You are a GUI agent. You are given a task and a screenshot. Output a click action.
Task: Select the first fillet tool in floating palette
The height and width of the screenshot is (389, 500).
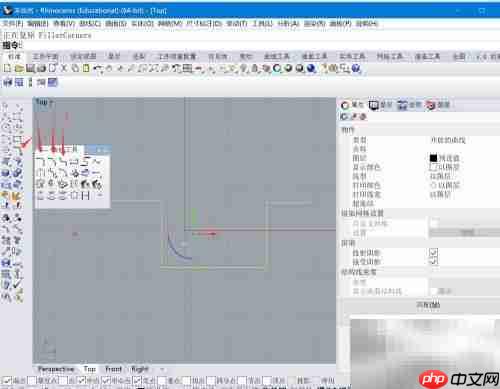coord(40,162)
